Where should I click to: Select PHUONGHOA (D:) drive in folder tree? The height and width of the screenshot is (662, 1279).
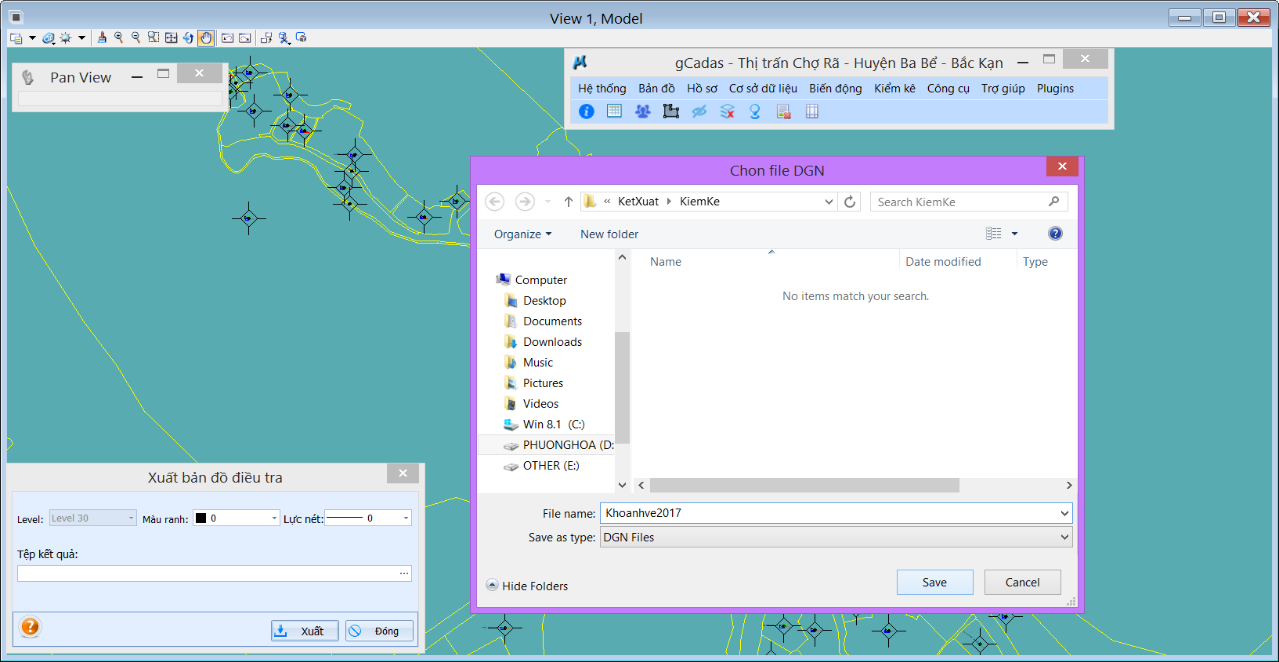(x=558, y=445)
